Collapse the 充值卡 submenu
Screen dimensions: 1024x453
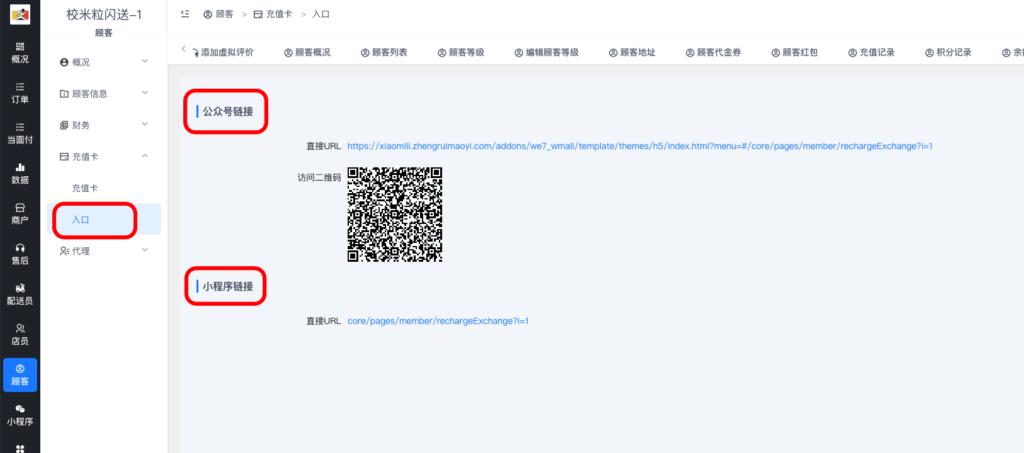pos(104,157)
